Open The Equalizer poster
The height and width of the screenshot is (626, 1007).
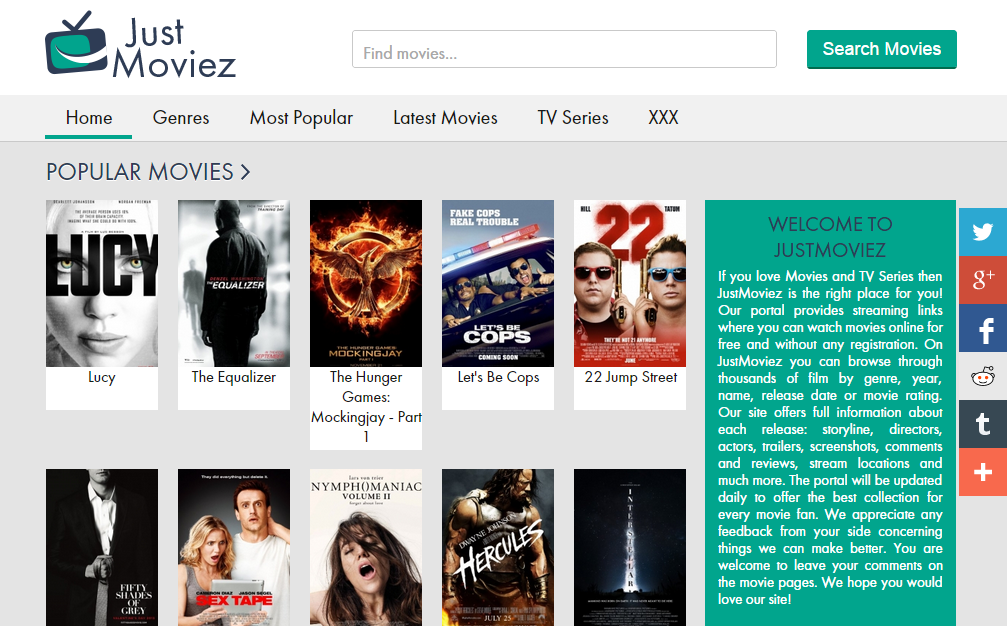[234, 283]
